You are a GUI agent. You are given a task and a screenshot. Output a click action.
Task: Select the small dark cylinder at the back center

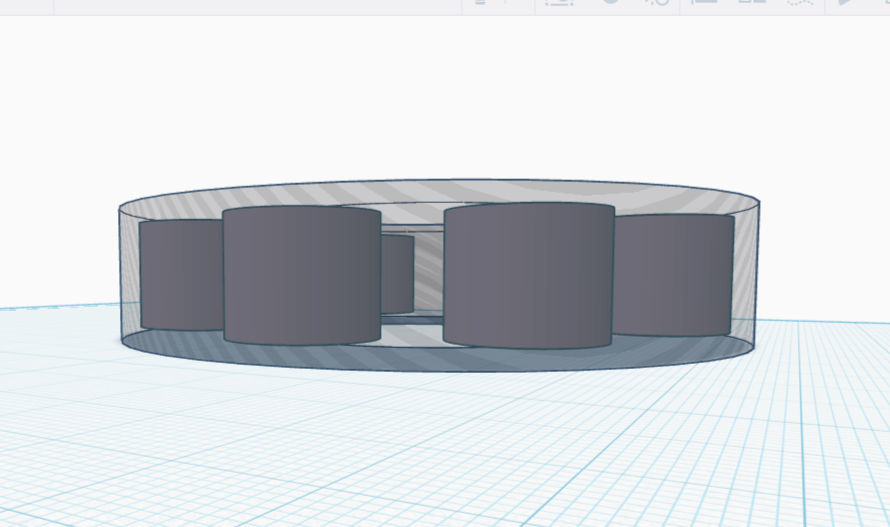tap(397, 274)
